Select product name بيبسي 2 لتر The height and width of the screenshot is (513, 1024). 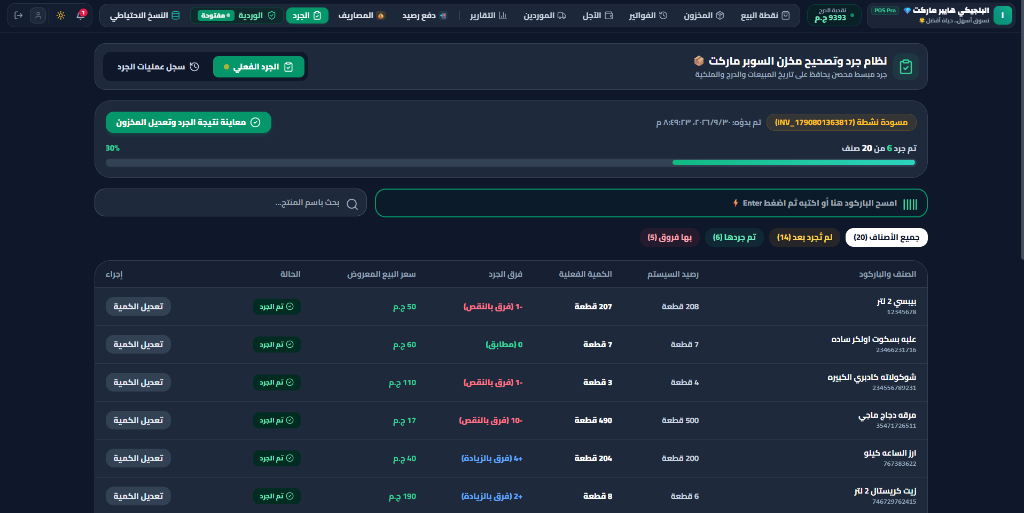[896, 302]
